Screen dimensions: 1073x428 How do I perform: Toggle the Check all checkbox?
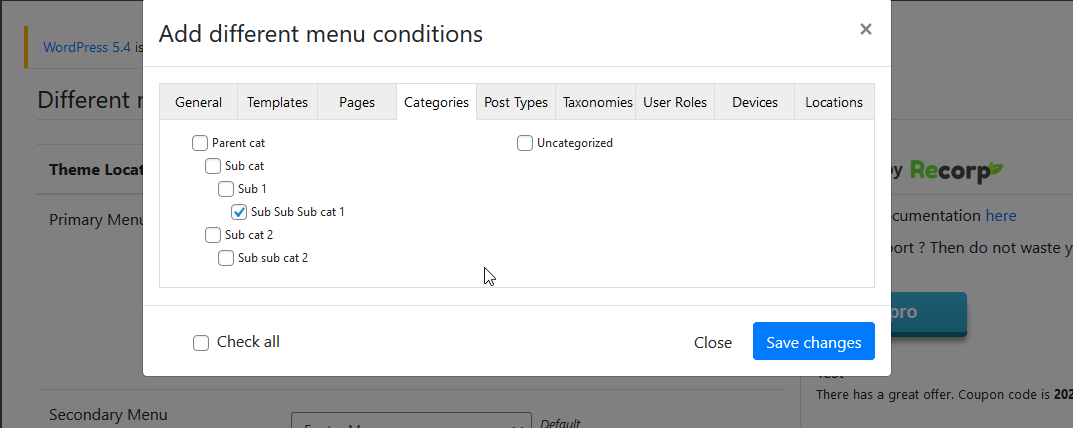201,343
